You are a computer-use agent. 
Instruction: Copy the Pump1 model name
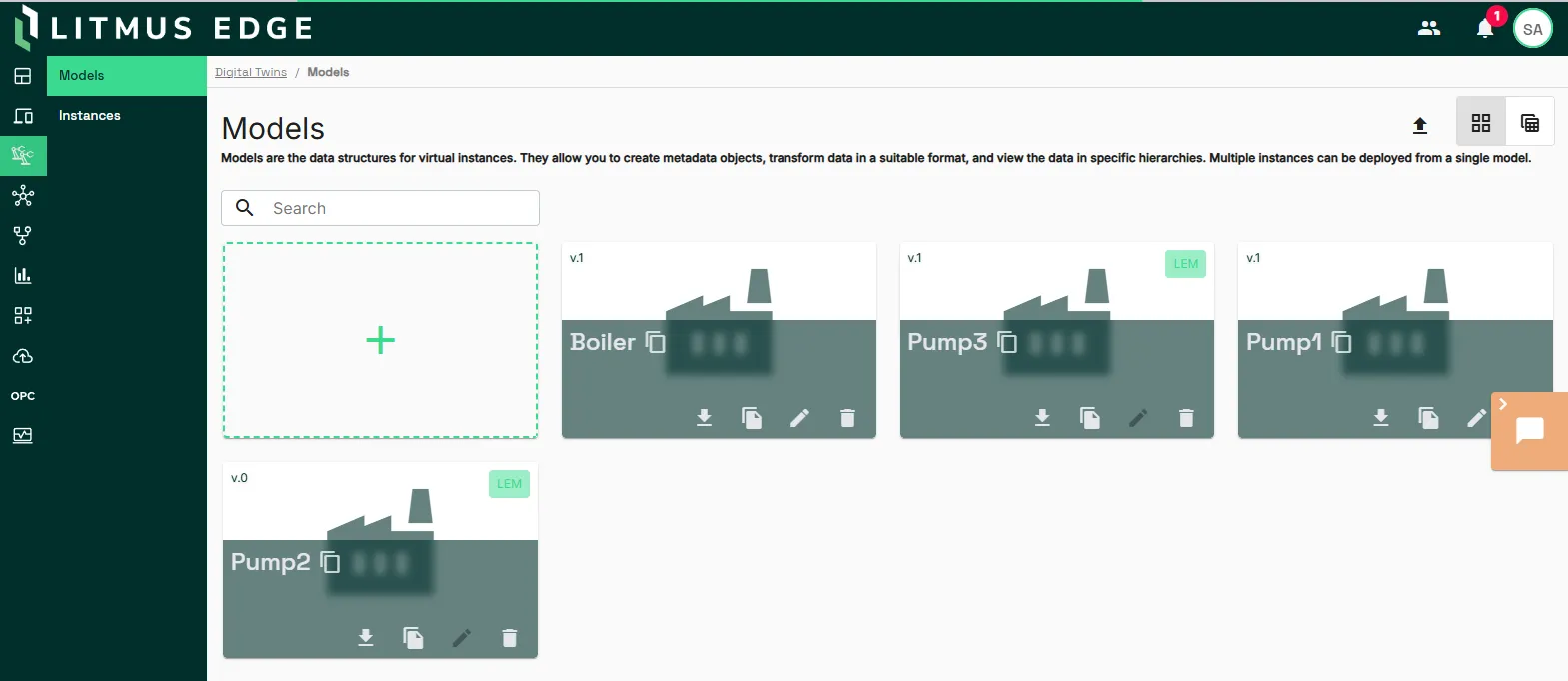point(1342,342)
